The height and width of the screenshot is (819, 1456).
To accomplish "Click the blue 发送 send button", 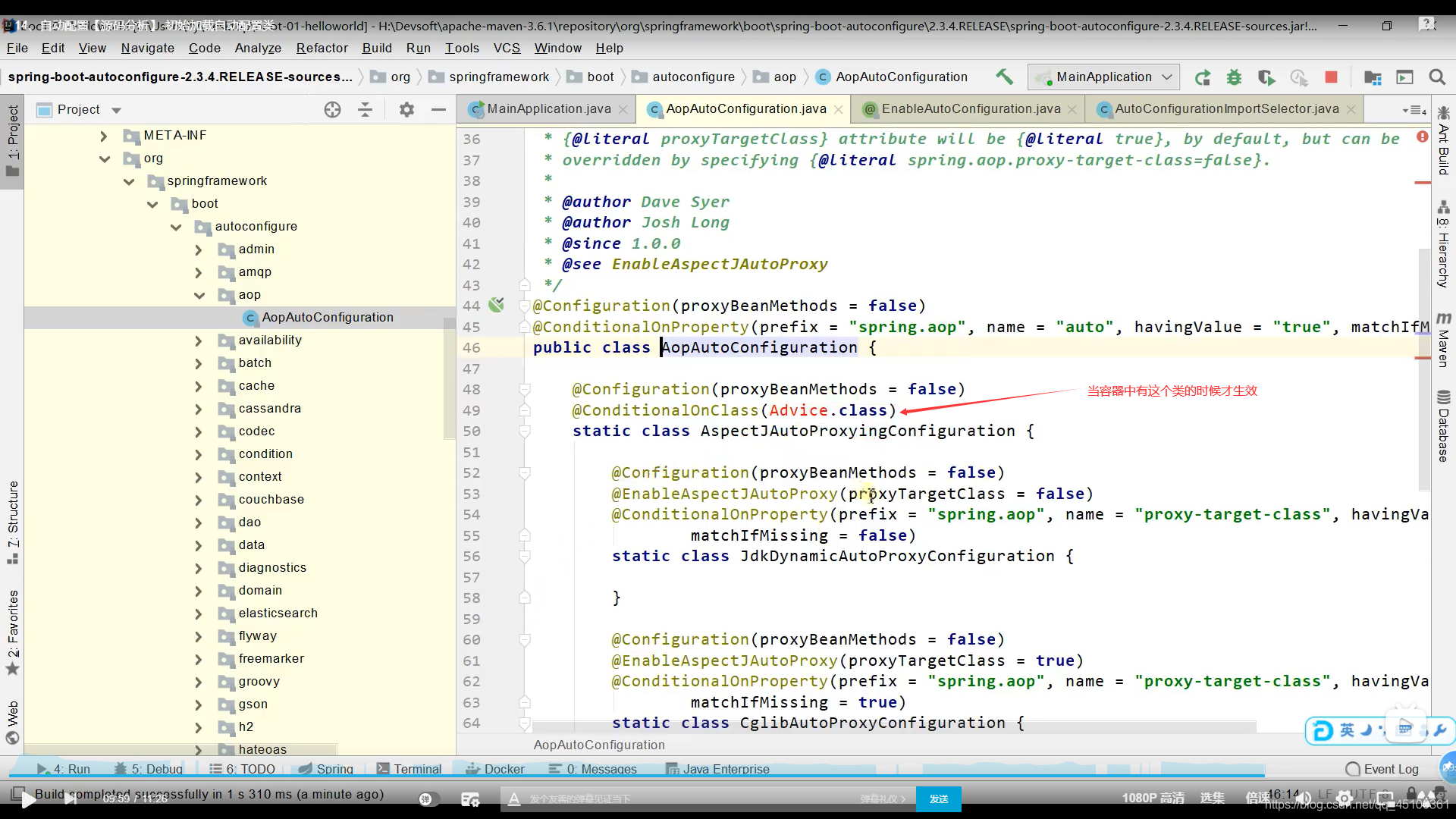I will coord(939,799).
